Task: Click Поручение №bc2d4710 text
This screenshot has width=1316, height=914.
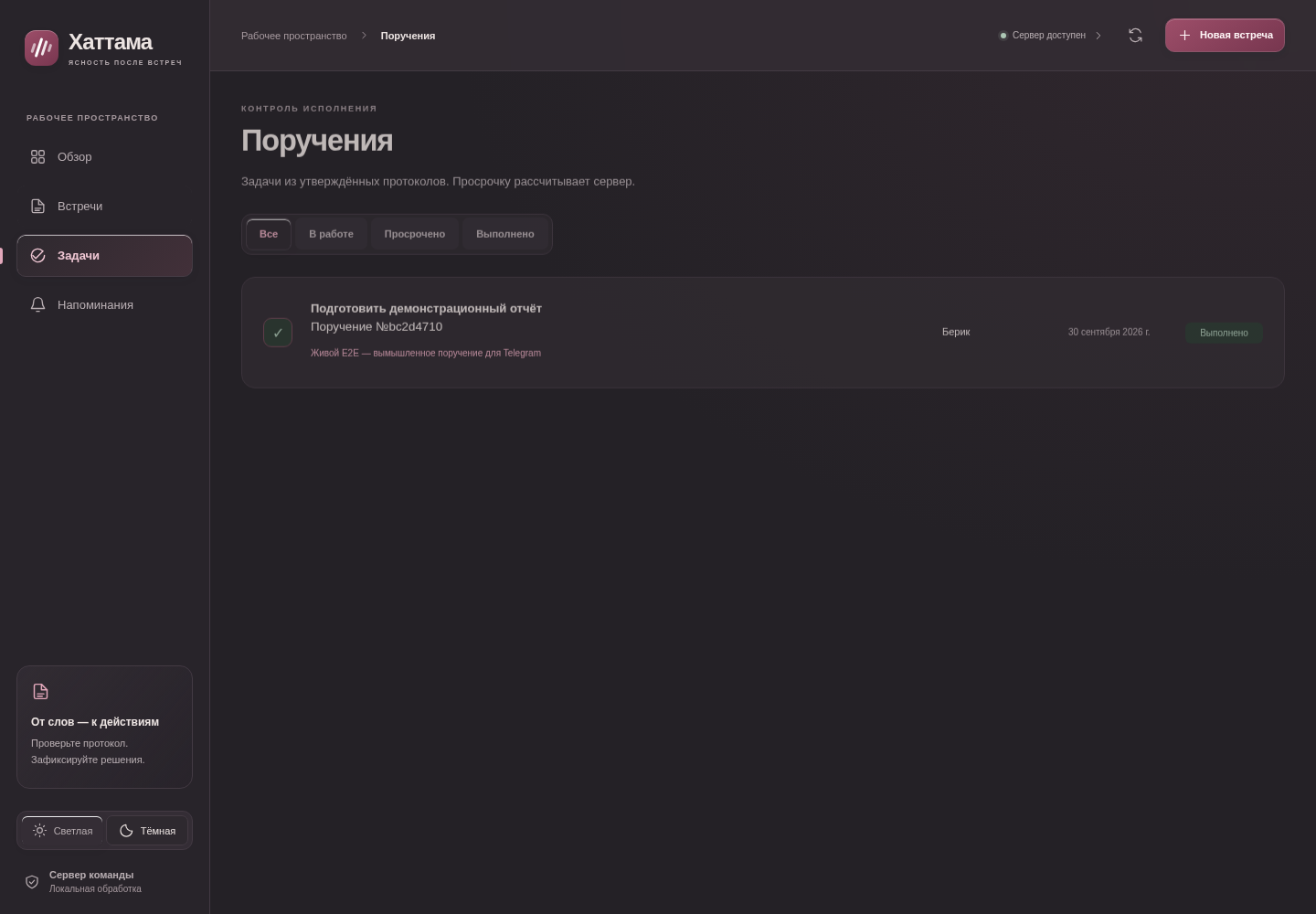Action: 377,326
